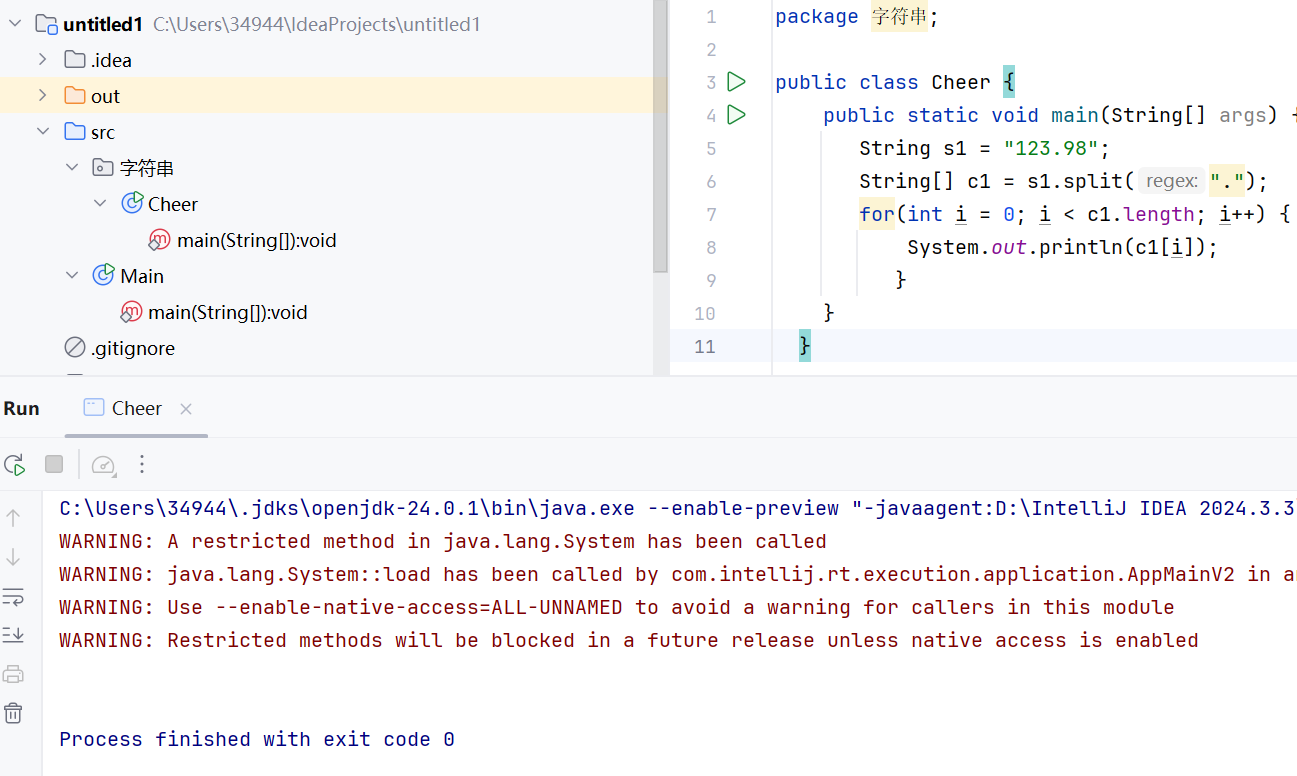Click the Stop process button
Viewport: 1297px width, 776px height.
click(54, 464)
